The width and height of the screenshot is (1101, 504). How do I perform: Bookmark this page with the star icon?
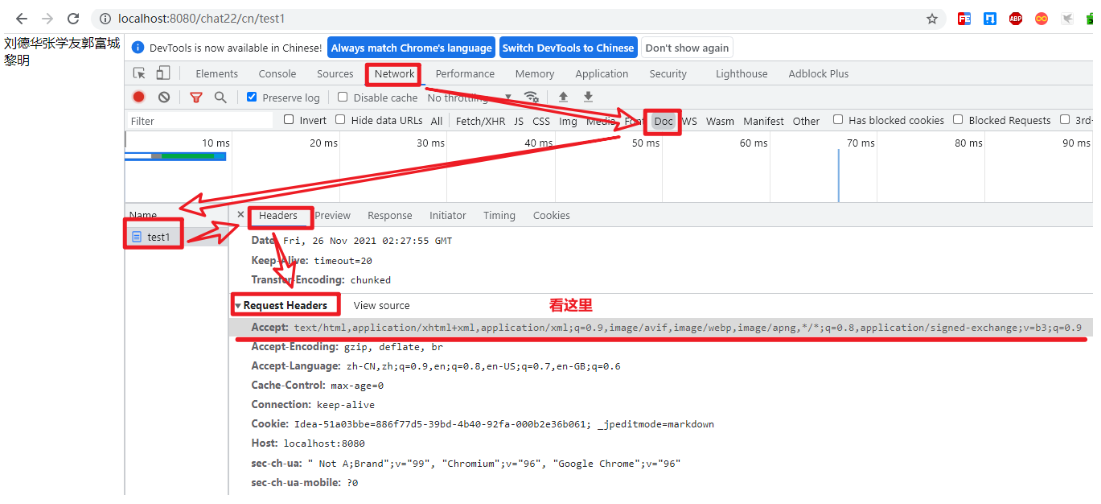click(932, 18)
